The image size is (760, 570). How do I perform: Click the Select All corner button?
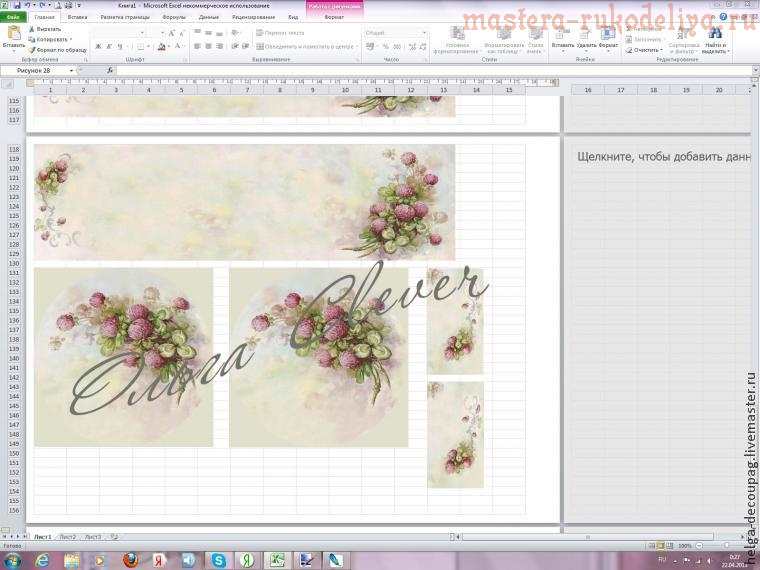coord(8,84)
